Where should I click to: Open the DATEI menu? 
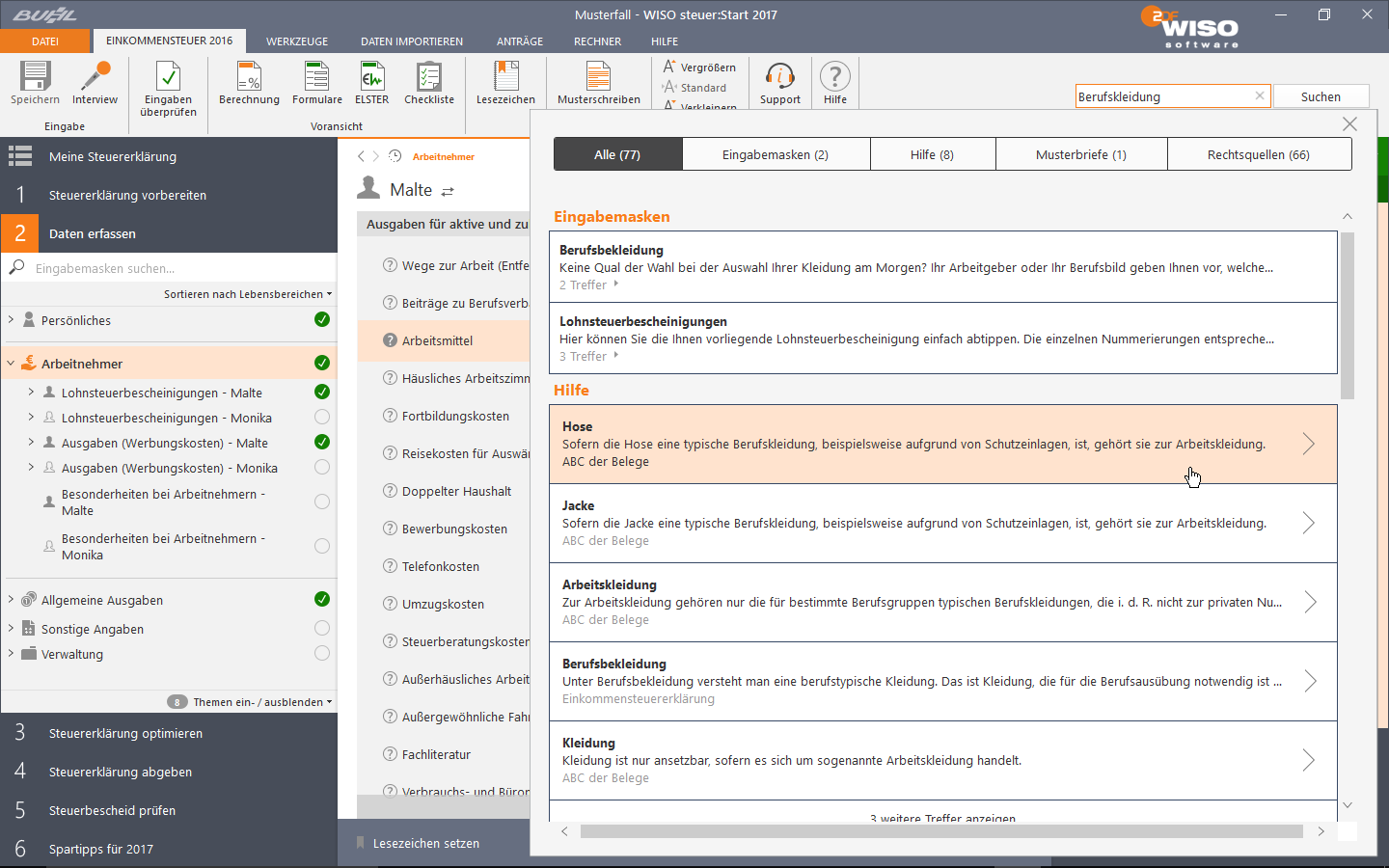tap(45, 41)
